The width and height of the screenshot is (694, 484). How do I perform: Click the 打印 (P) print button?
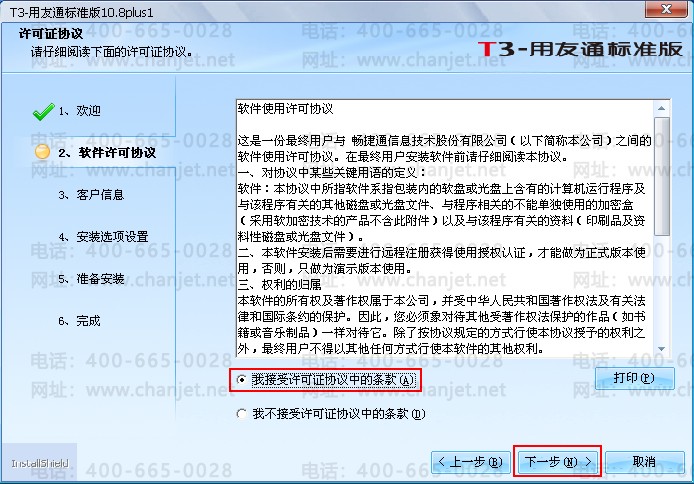click(634, 378)
